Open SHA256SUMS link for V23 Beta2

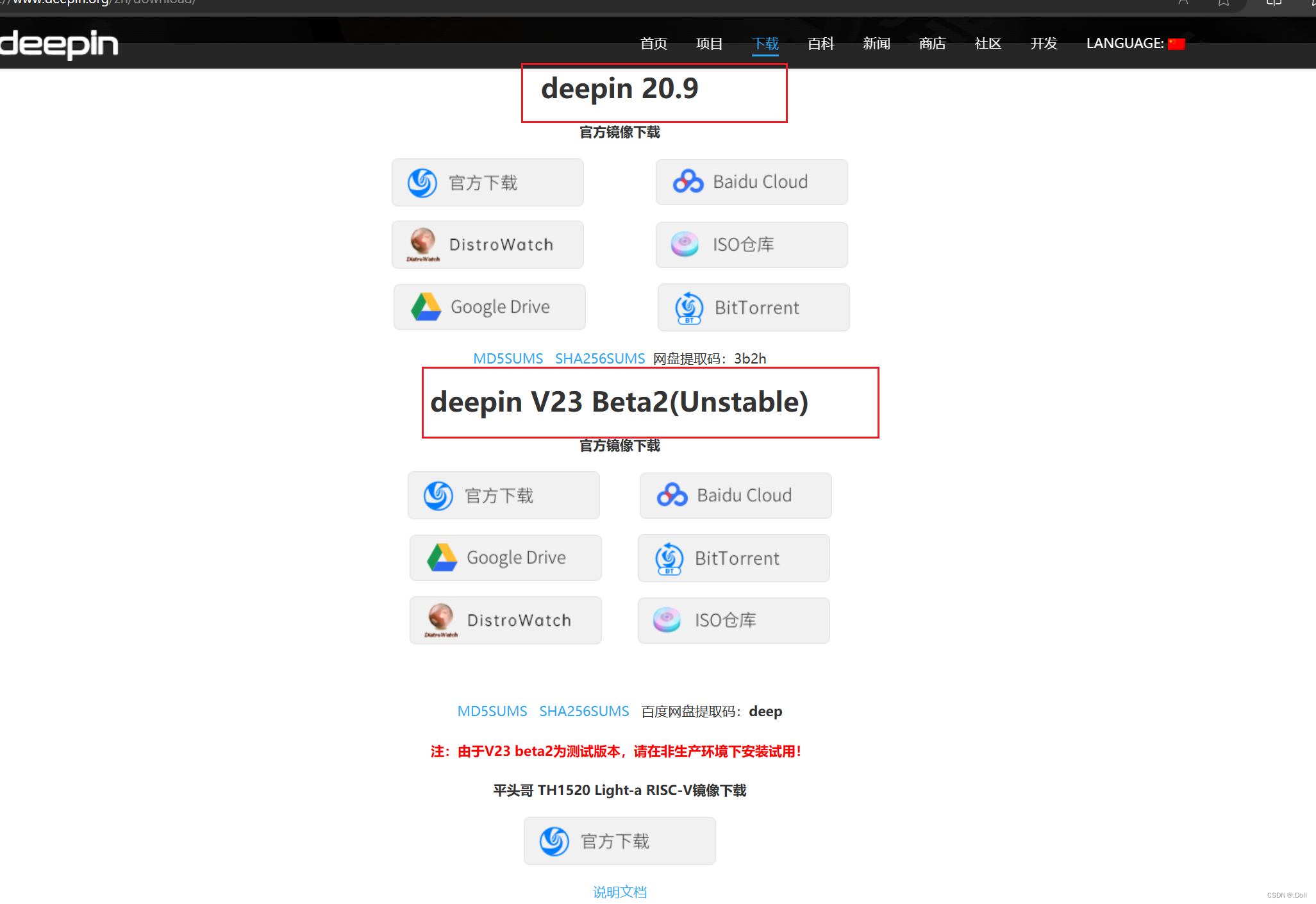tap(584, 711)
